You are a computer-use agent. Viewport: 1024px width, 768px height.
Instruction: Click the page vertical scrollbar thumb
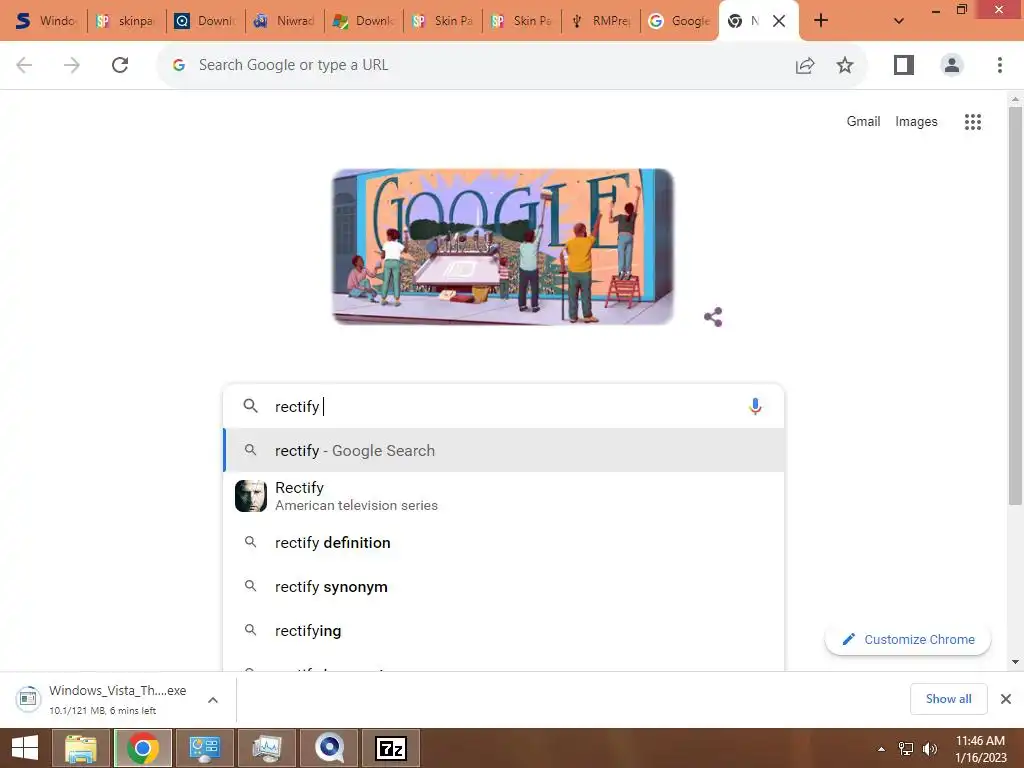point(1015,306)
